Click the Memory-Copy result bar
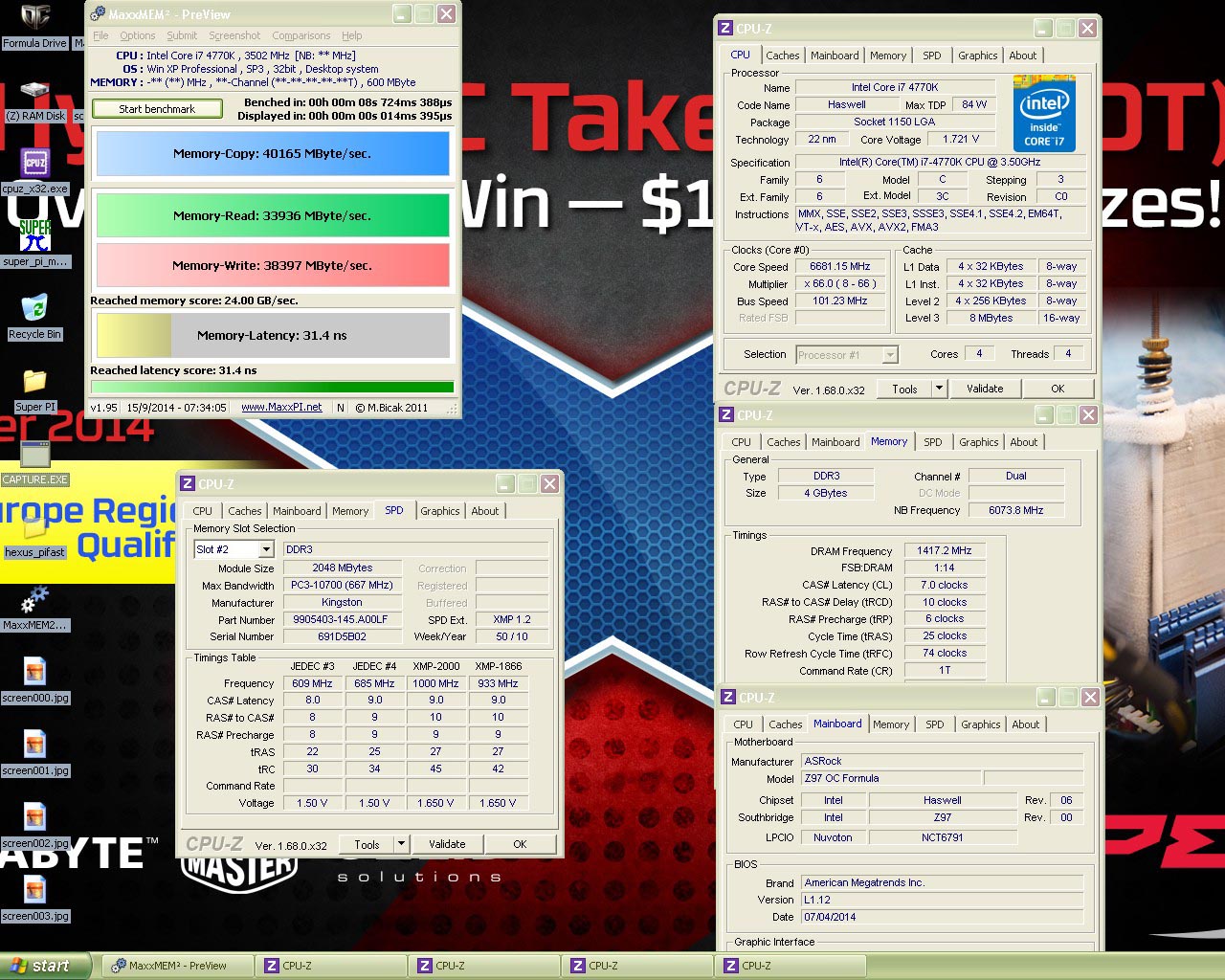The image size is (1225, 980). click(273, 153)
